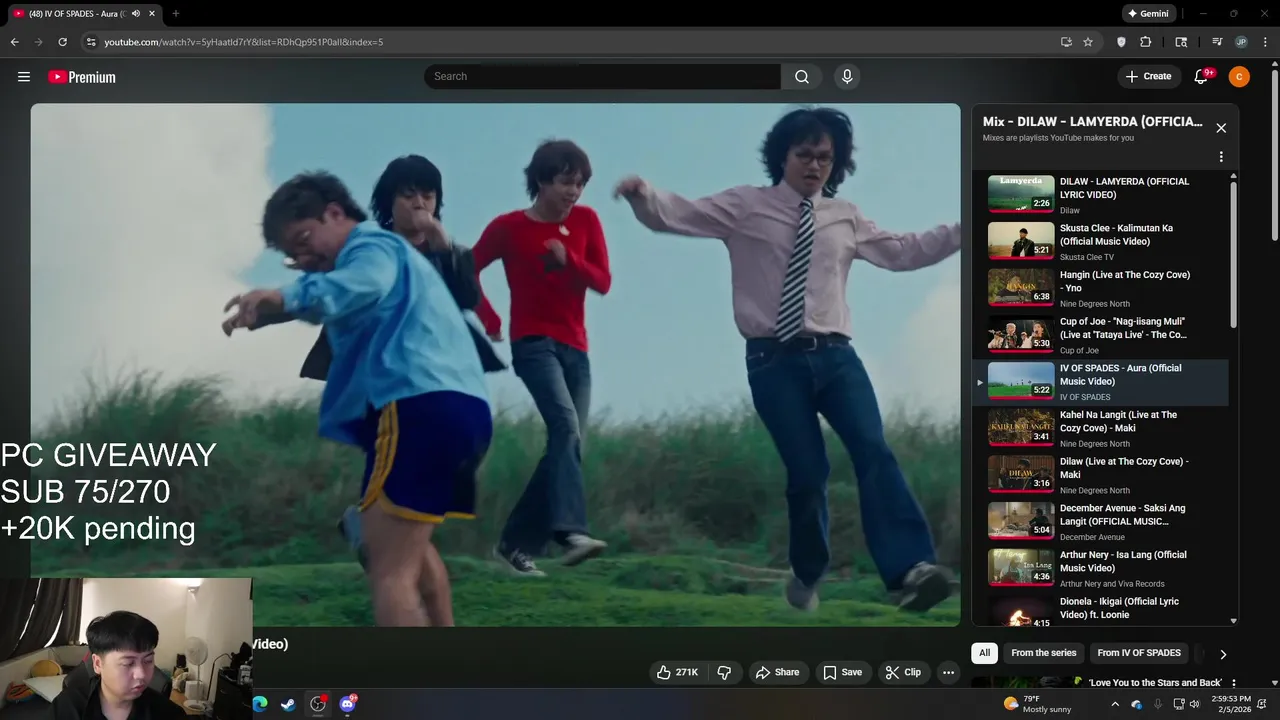The image size is (1280, 720).
Task: Show next filter chips with arrow
Action: (x=1222, y=654)
